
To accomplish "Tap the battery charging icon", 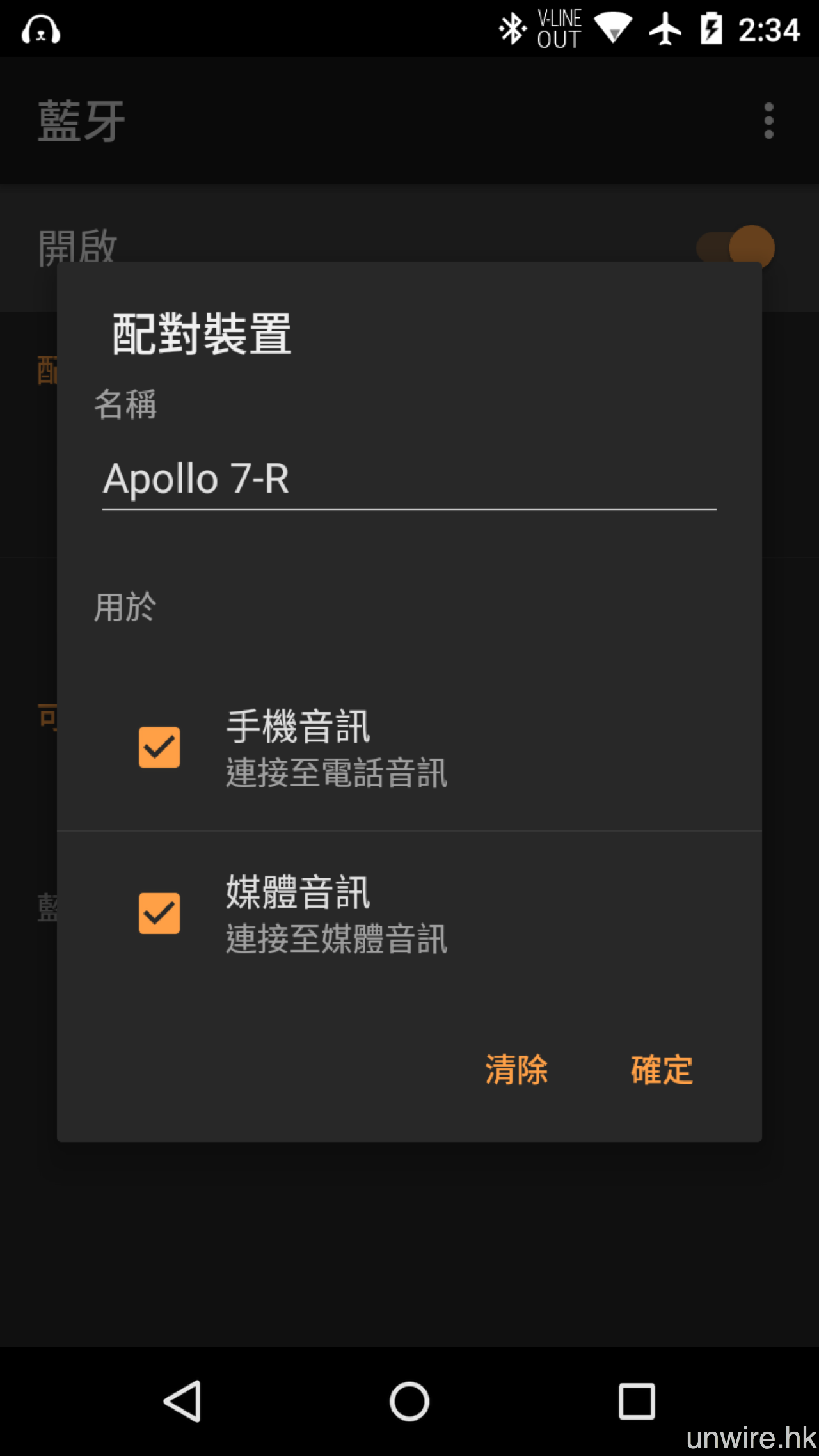I will coord(711,29).
